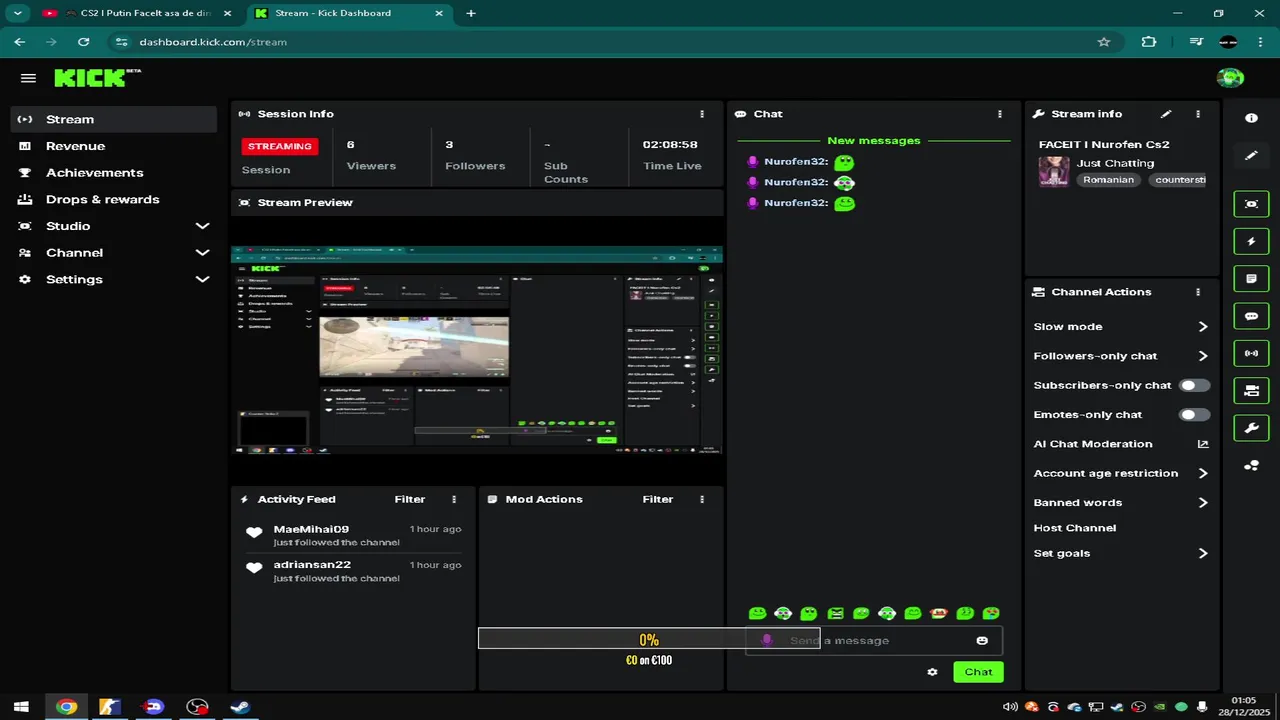Image resolution: width=1280 pixels, height=720 pixels.
Task: Bookmark page with the star icon
Action: (x=1104, y=42)
